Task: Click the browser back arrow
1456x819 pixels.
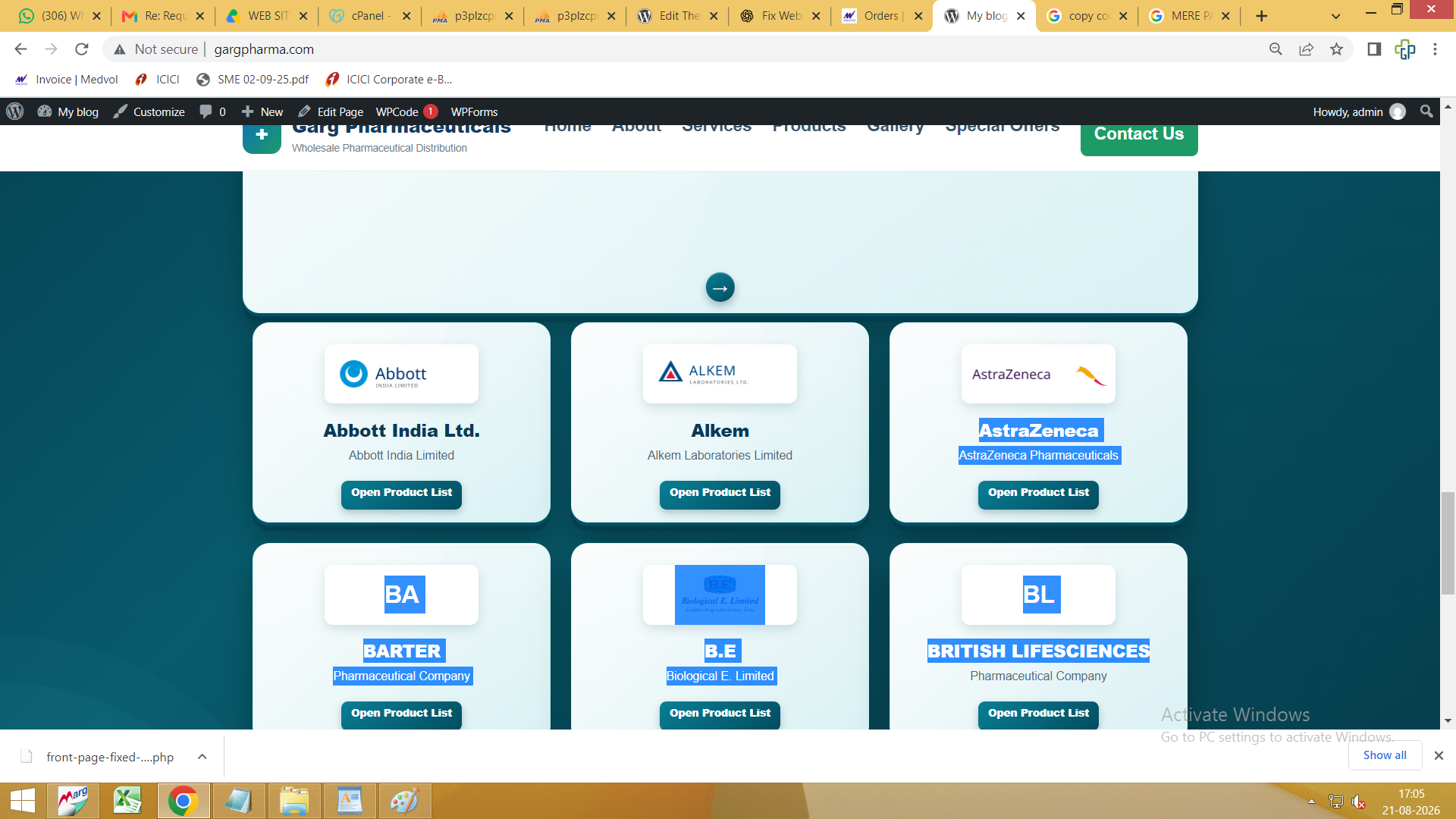Action: pyautogui.click(x=20, y=49)
